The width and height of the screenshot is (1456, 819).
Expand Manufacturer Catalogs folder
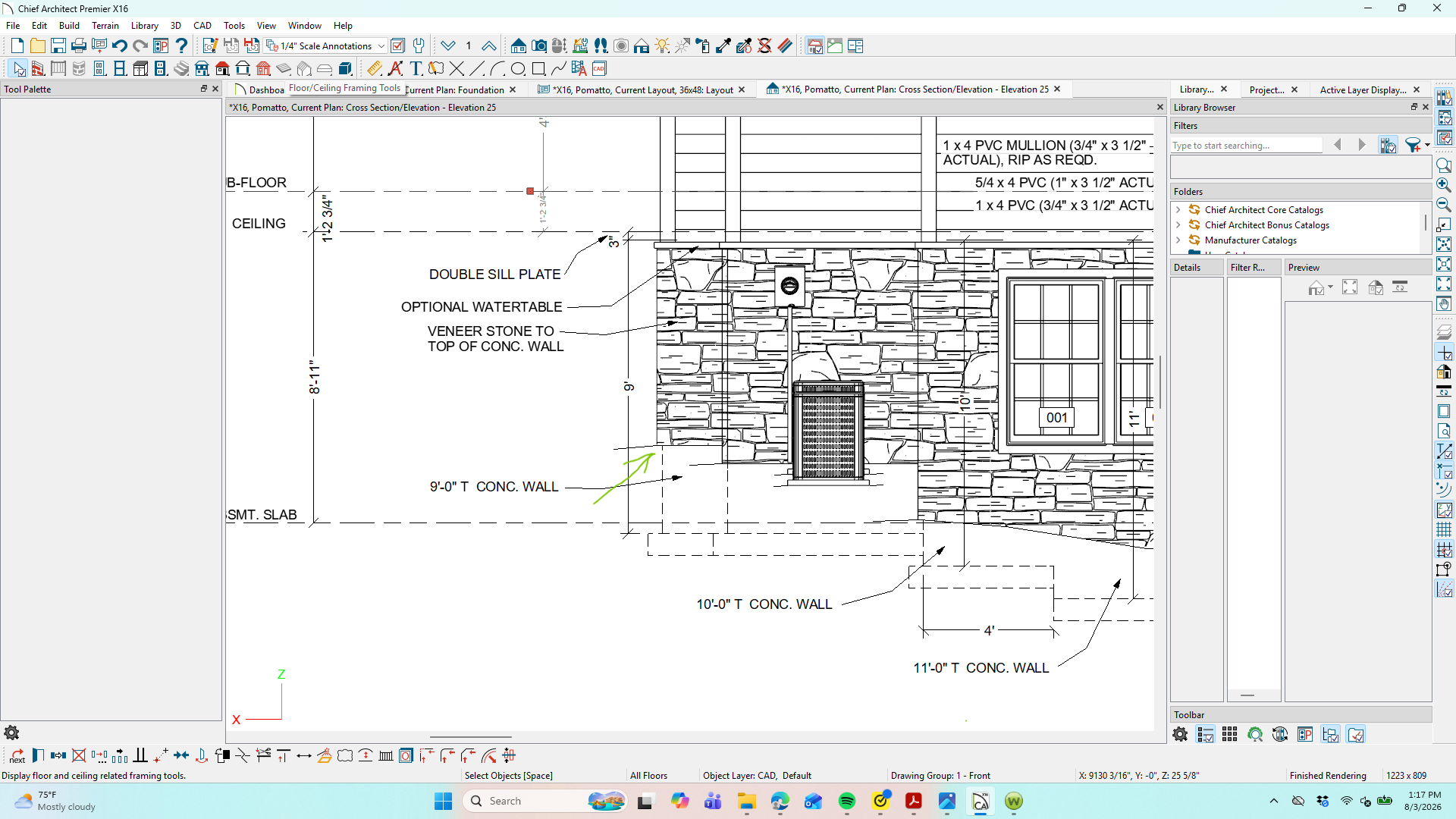[x=1178, y=240]
